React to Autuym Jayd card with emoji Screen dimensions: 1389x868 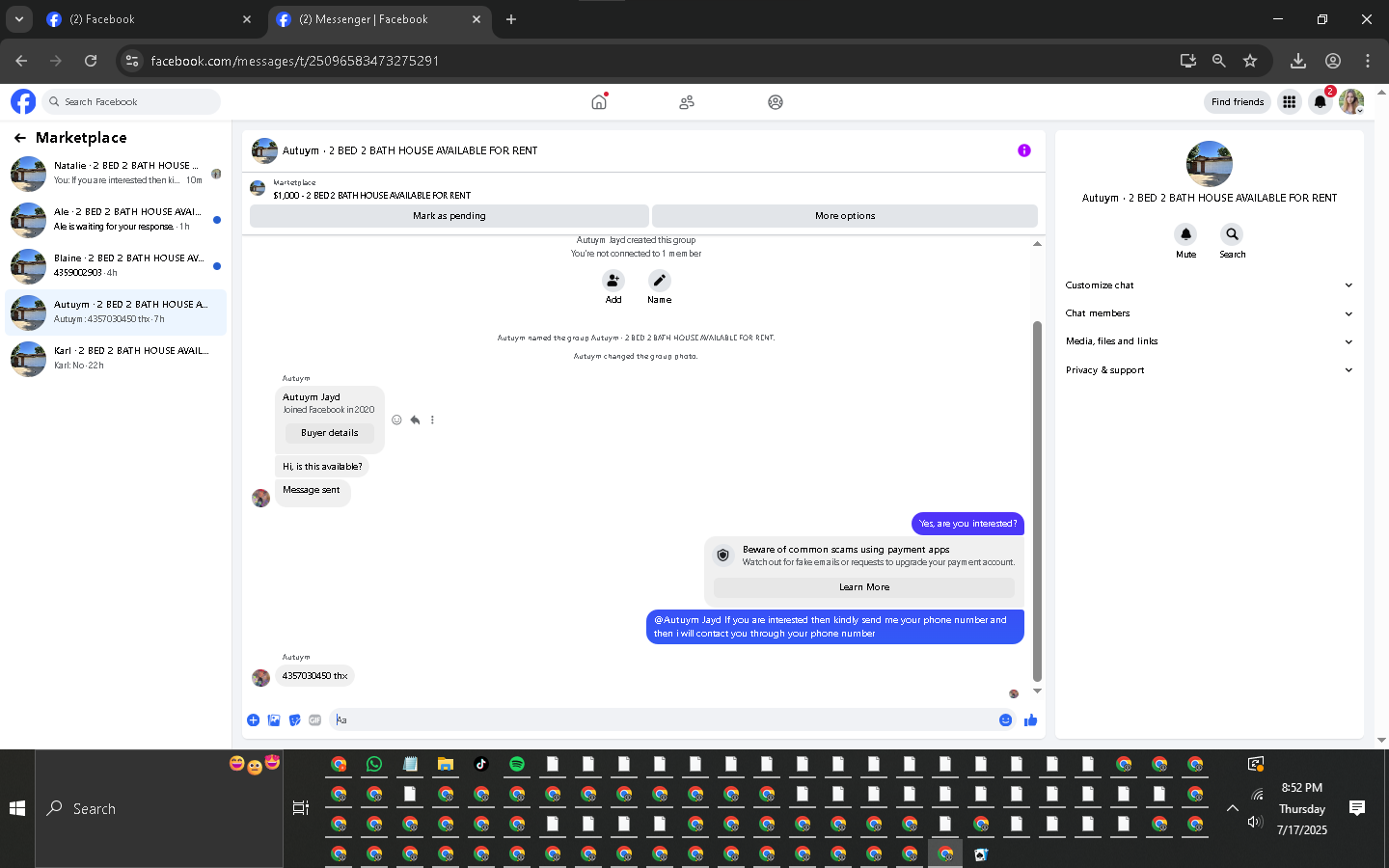pos(396,420)
